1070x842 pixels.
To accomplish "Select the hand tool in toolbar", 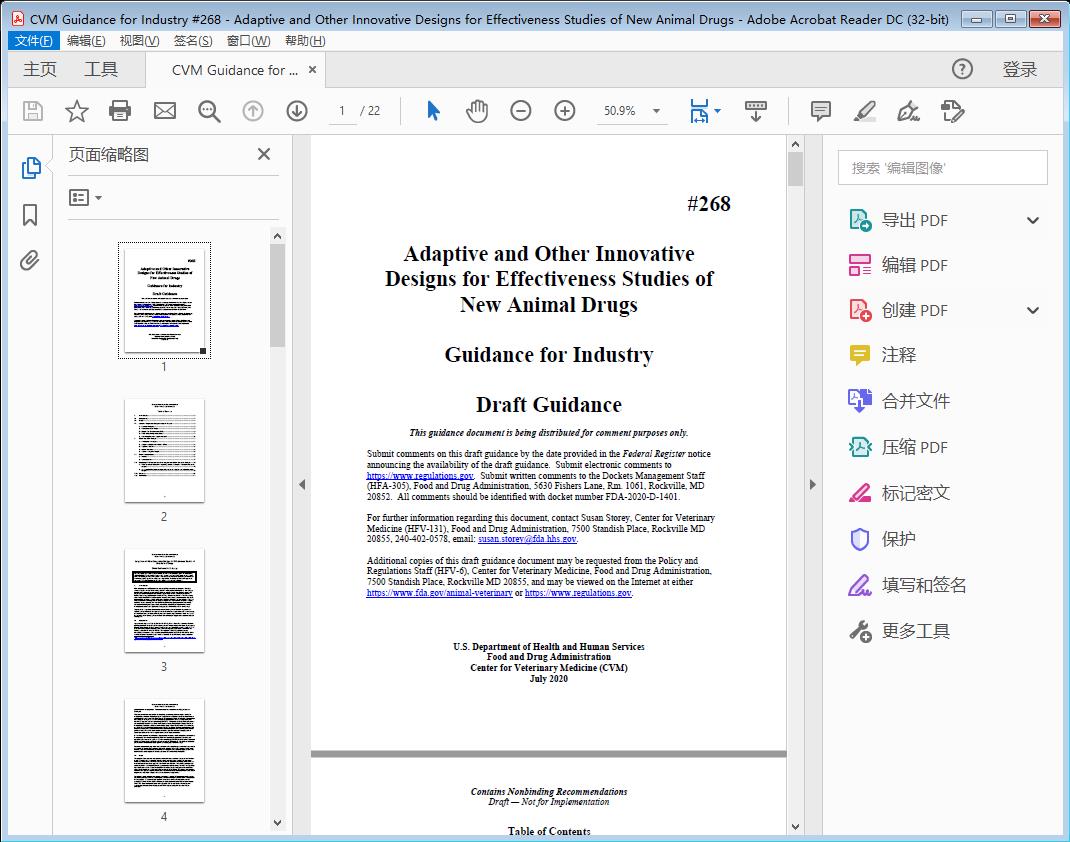I will coord(477,111).
